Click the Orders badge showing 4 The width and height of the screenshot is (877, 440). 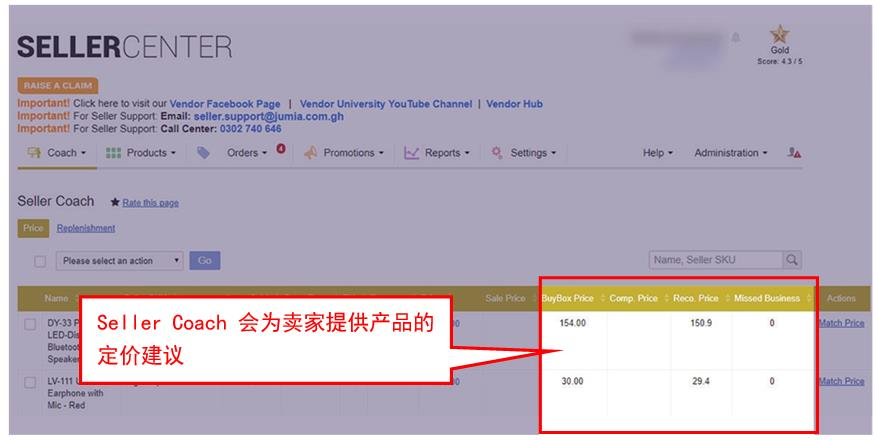pos(281,149)
